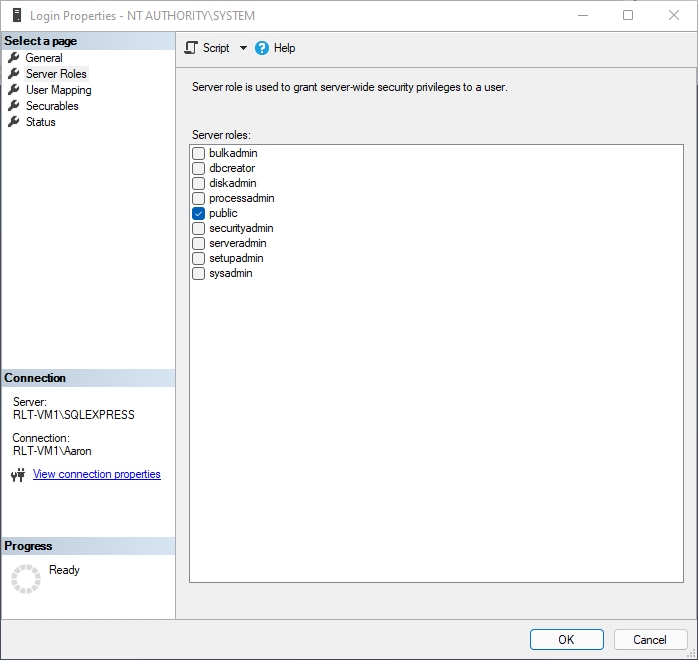698x660 pixels.
Task: Select the Status page entry
Action: click(41, 122)
